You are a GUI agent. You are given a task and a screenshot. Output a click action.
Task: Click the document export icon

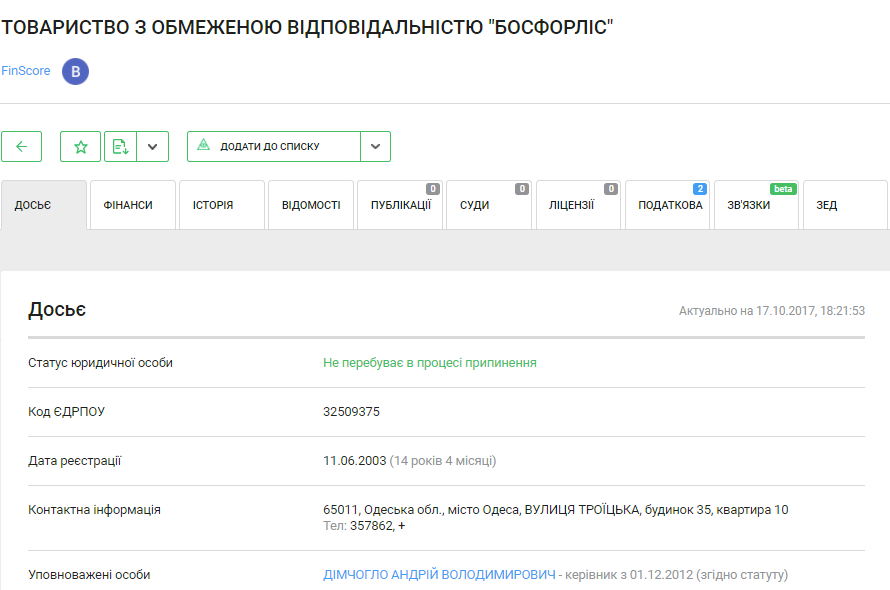120,146
